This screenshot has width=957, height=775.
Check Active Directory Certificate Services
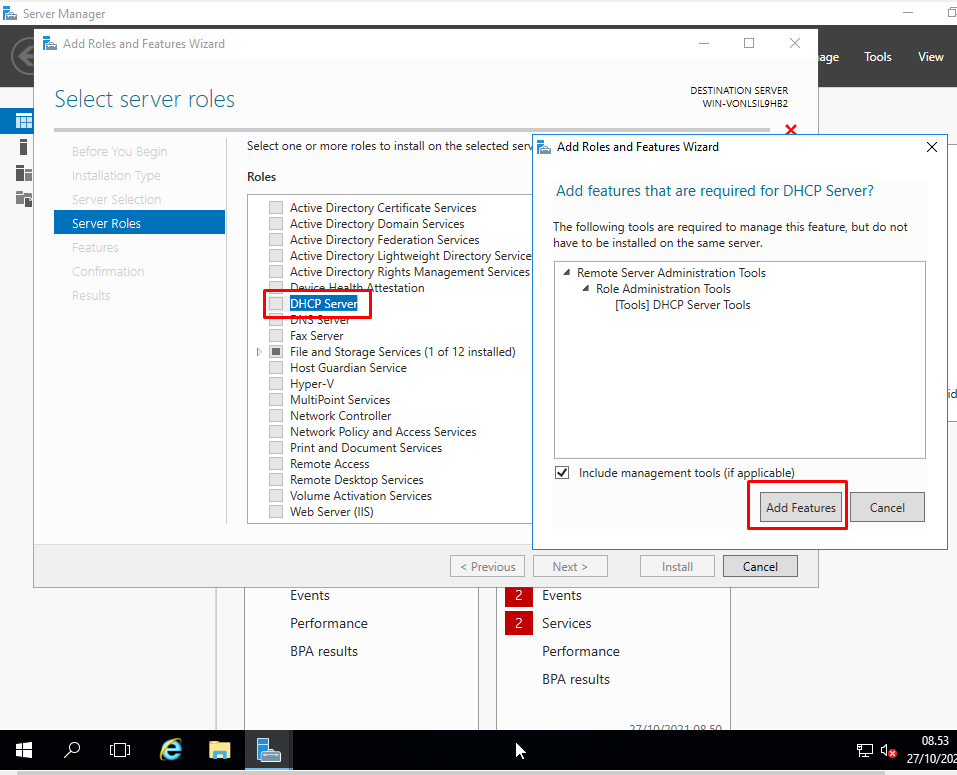(276, 207)
